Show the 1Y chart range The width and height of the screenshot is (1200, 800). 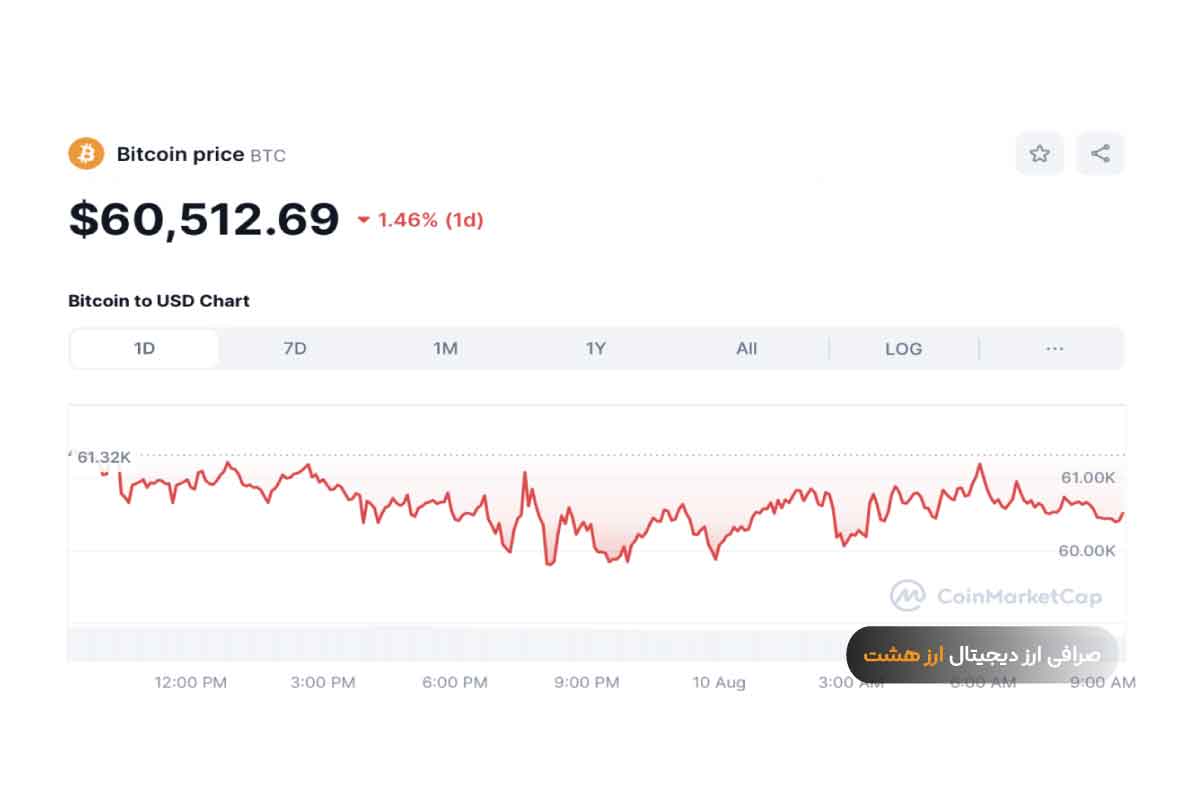click(596, 349)
